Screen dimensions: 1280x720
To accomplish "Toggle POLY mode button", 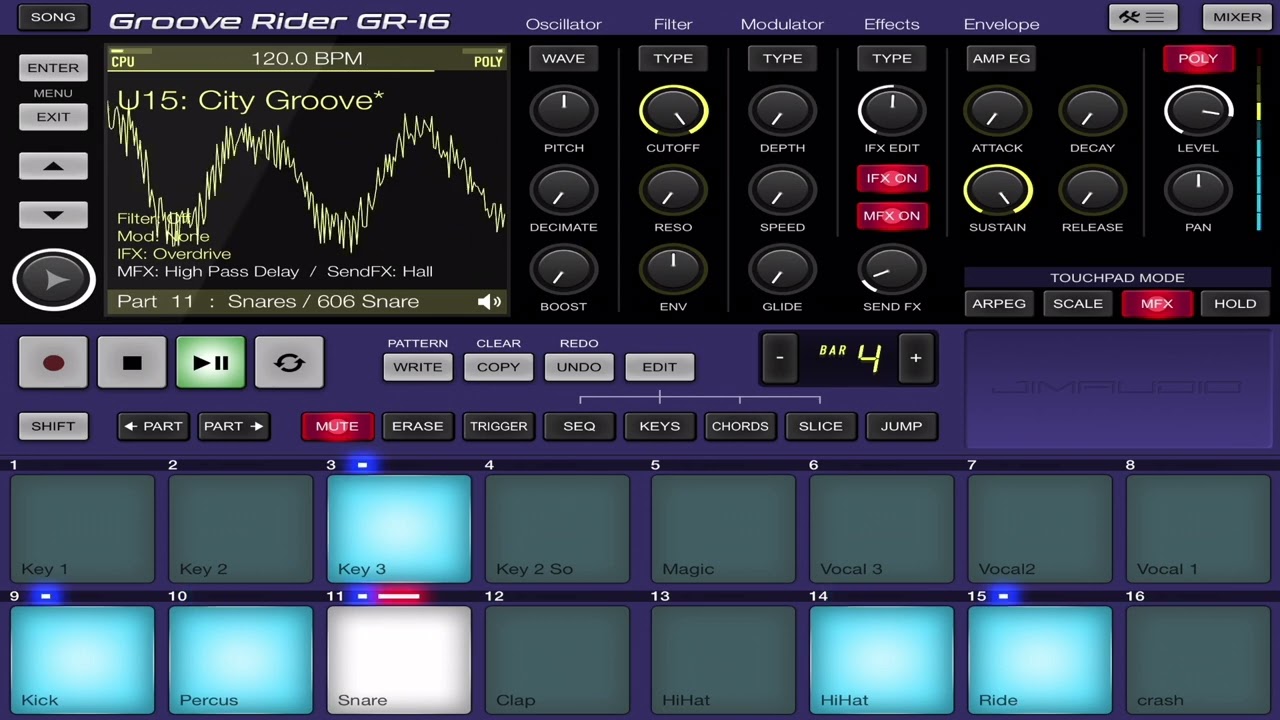I will coord(1198,59).
